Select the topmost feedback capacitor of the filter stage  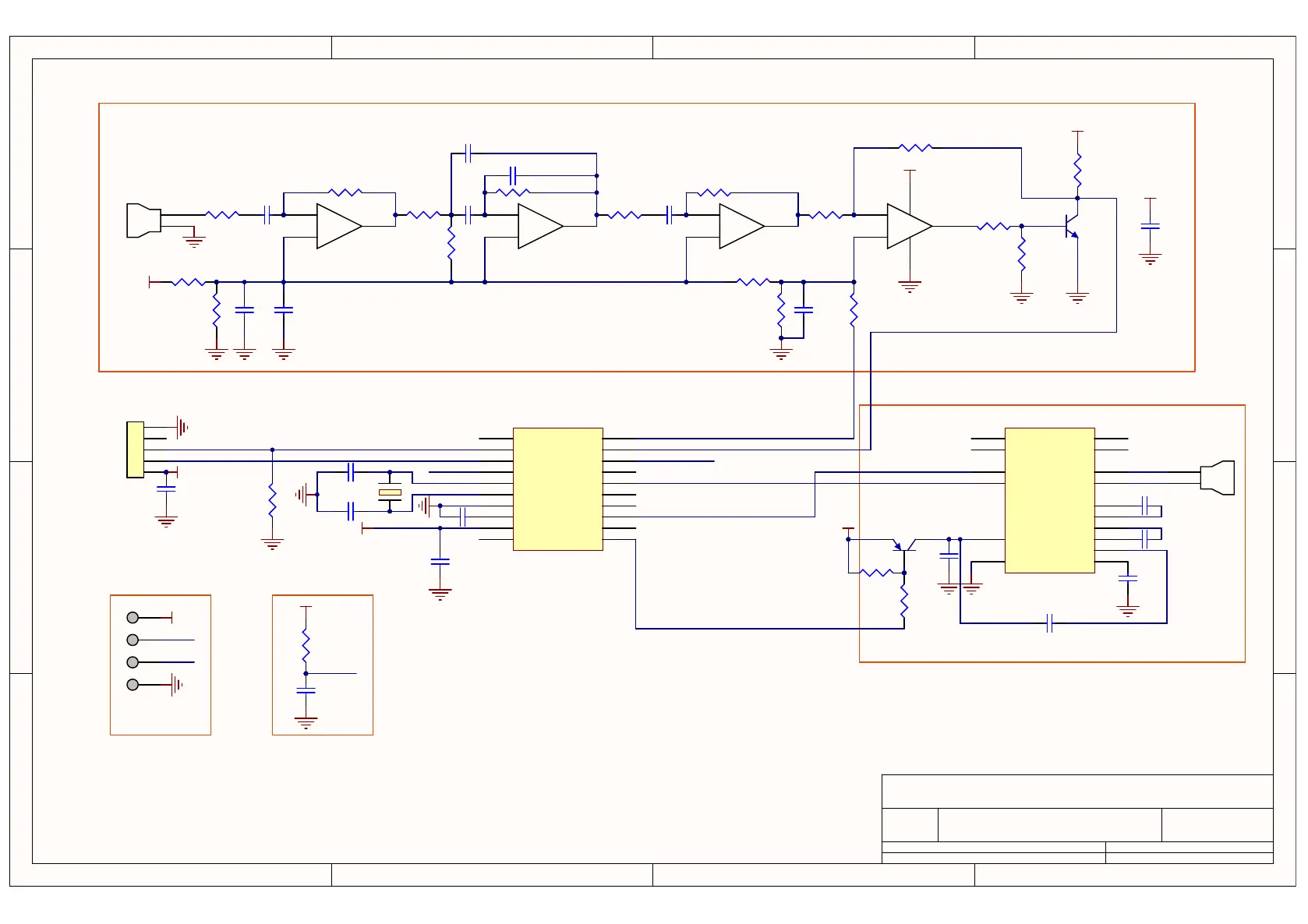tap(468, 153)
